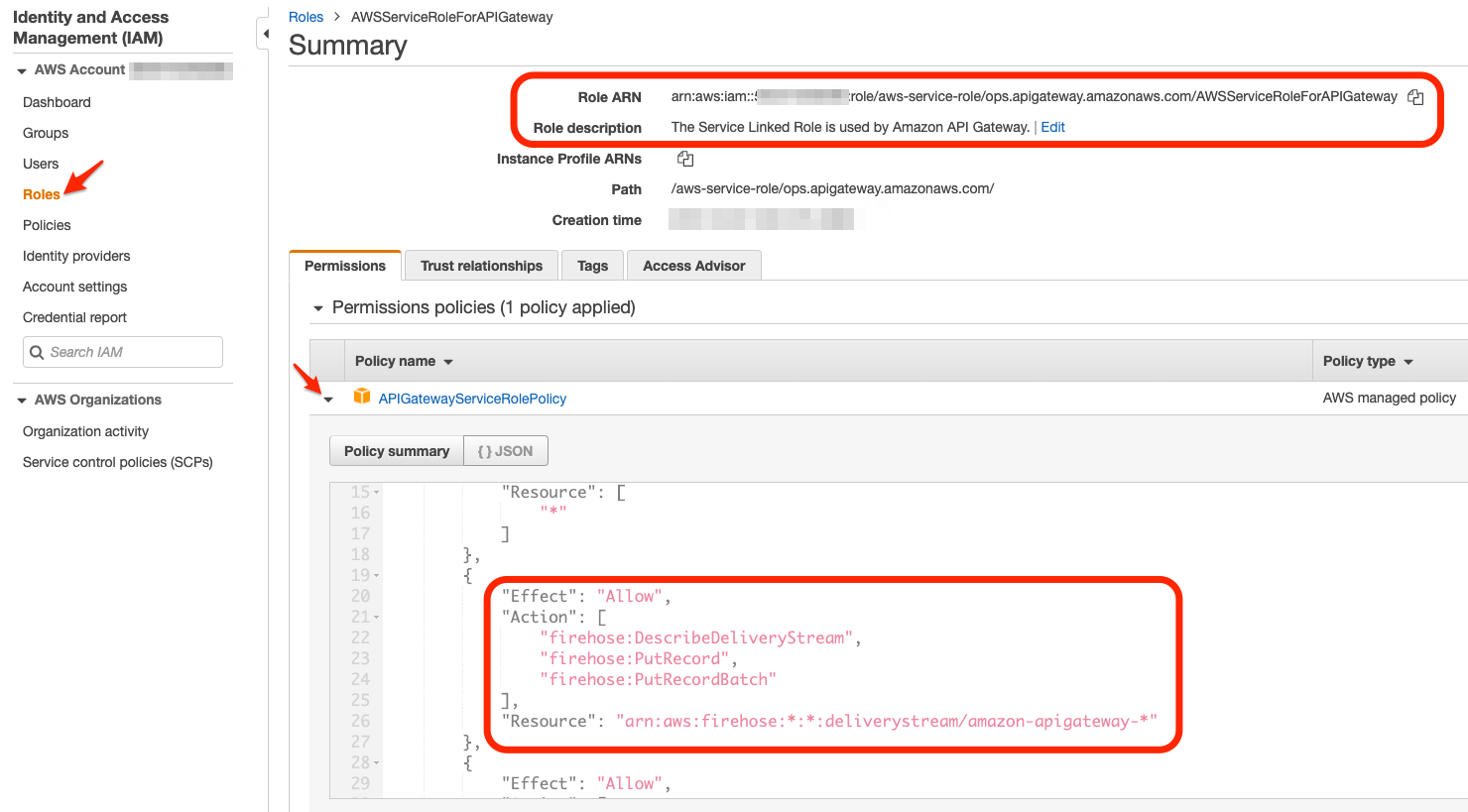Open the Access Advisor tab
Viewport: 1468px width, 812px height.
coord(693,265)
